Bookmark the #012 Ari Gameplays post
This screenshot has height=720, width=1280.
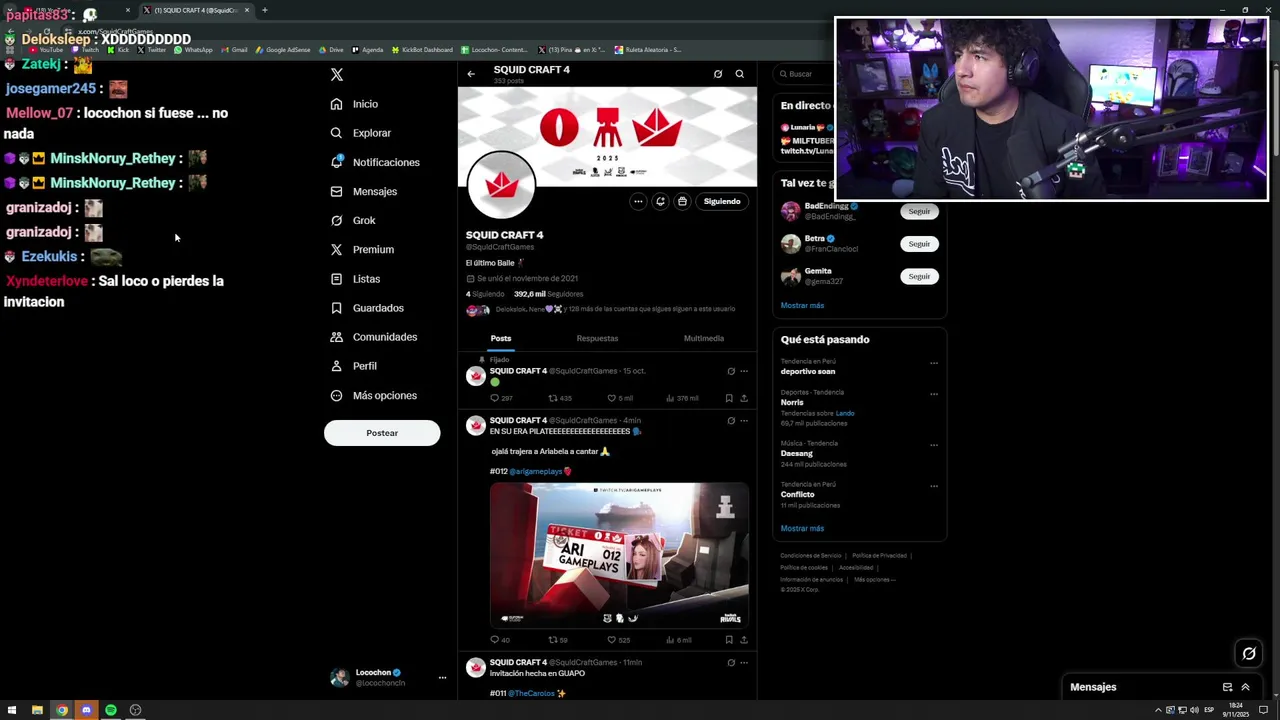click(x=729, y=640)
